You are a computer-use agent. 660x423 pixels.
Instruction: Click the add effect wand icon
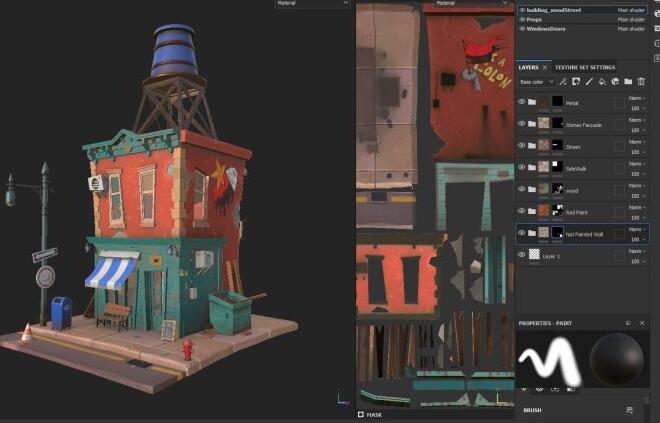564,81
